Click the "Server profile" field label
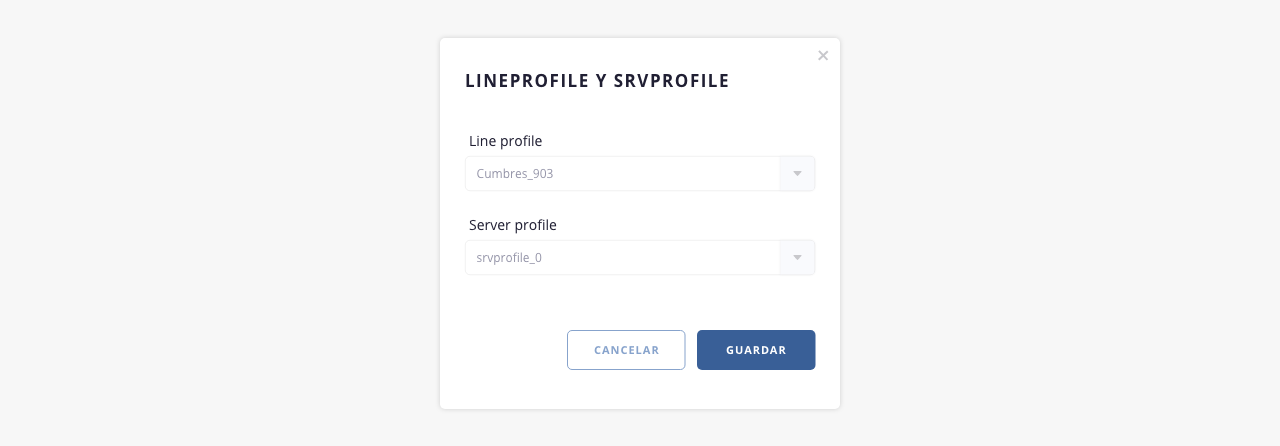The image size is (1280, 446). [512, 225]
